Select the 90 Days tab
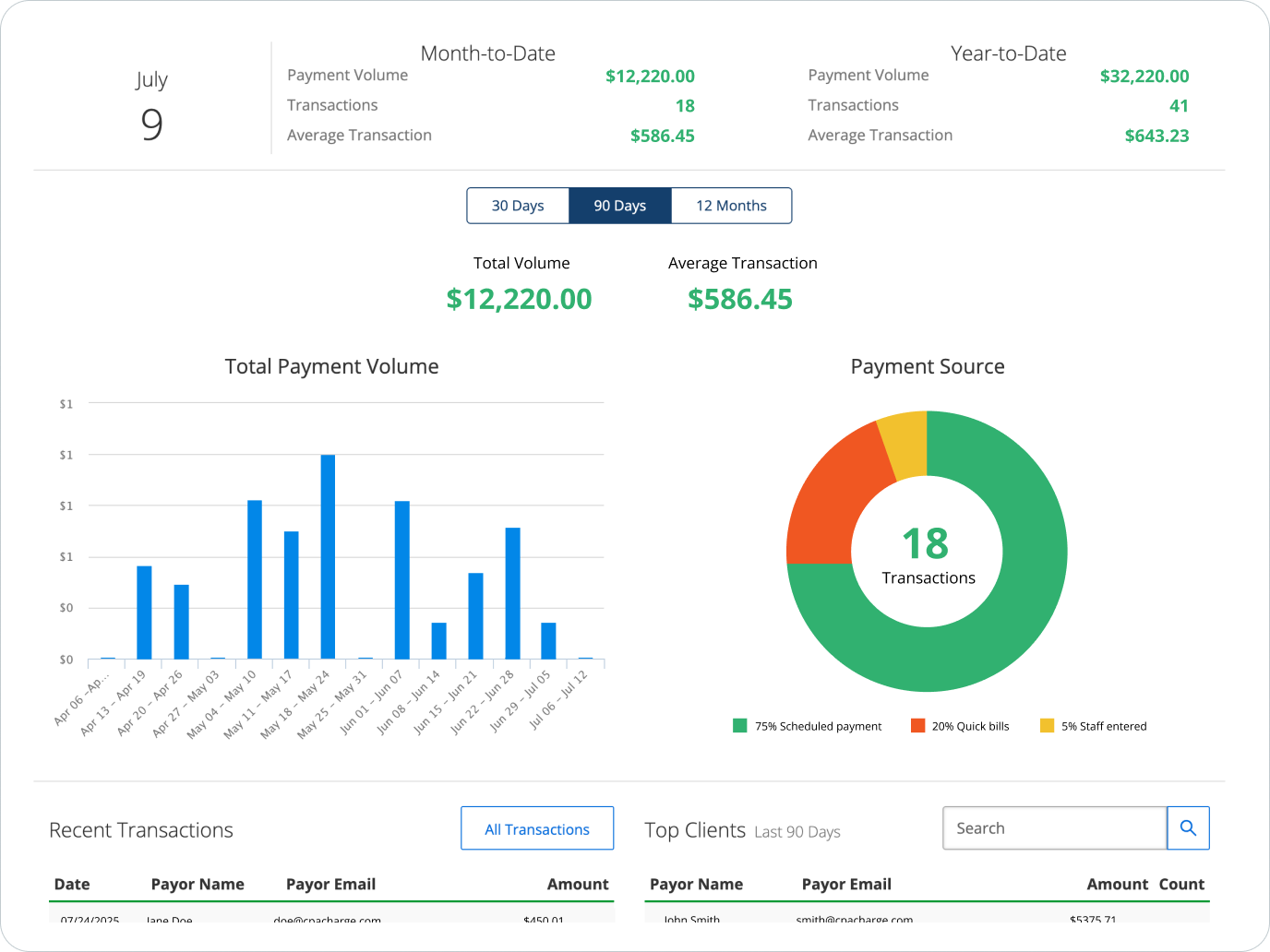The image size is (1270, 952). (x=619, y=205)
